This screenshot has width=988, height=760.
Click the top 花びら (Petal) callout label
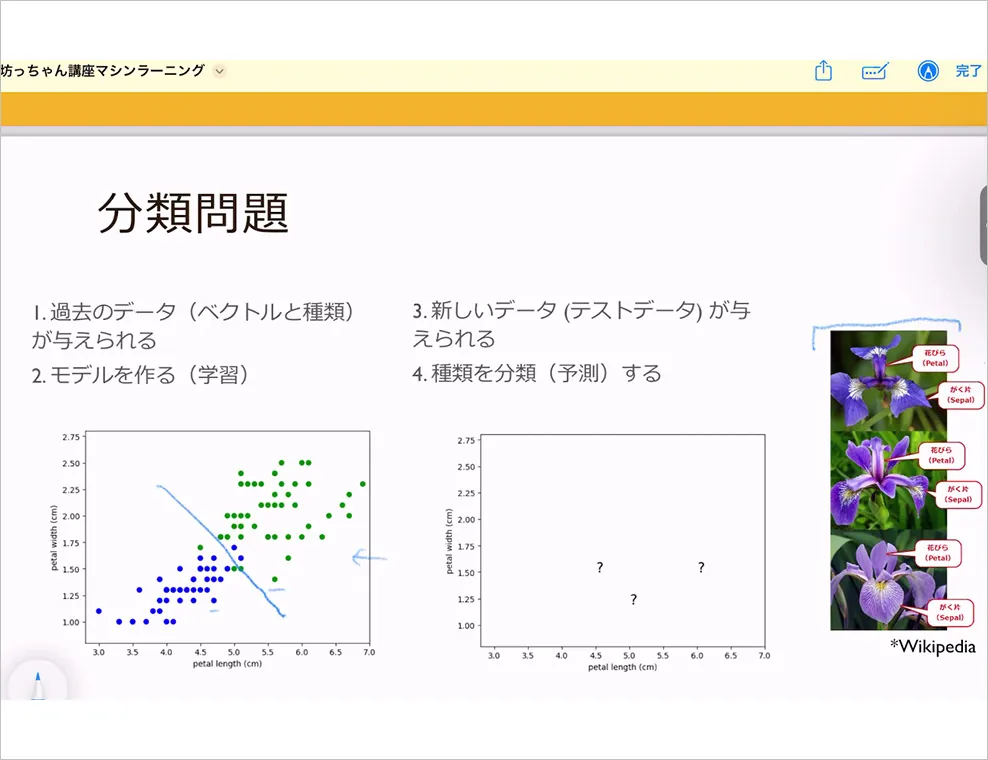[935, 358]
